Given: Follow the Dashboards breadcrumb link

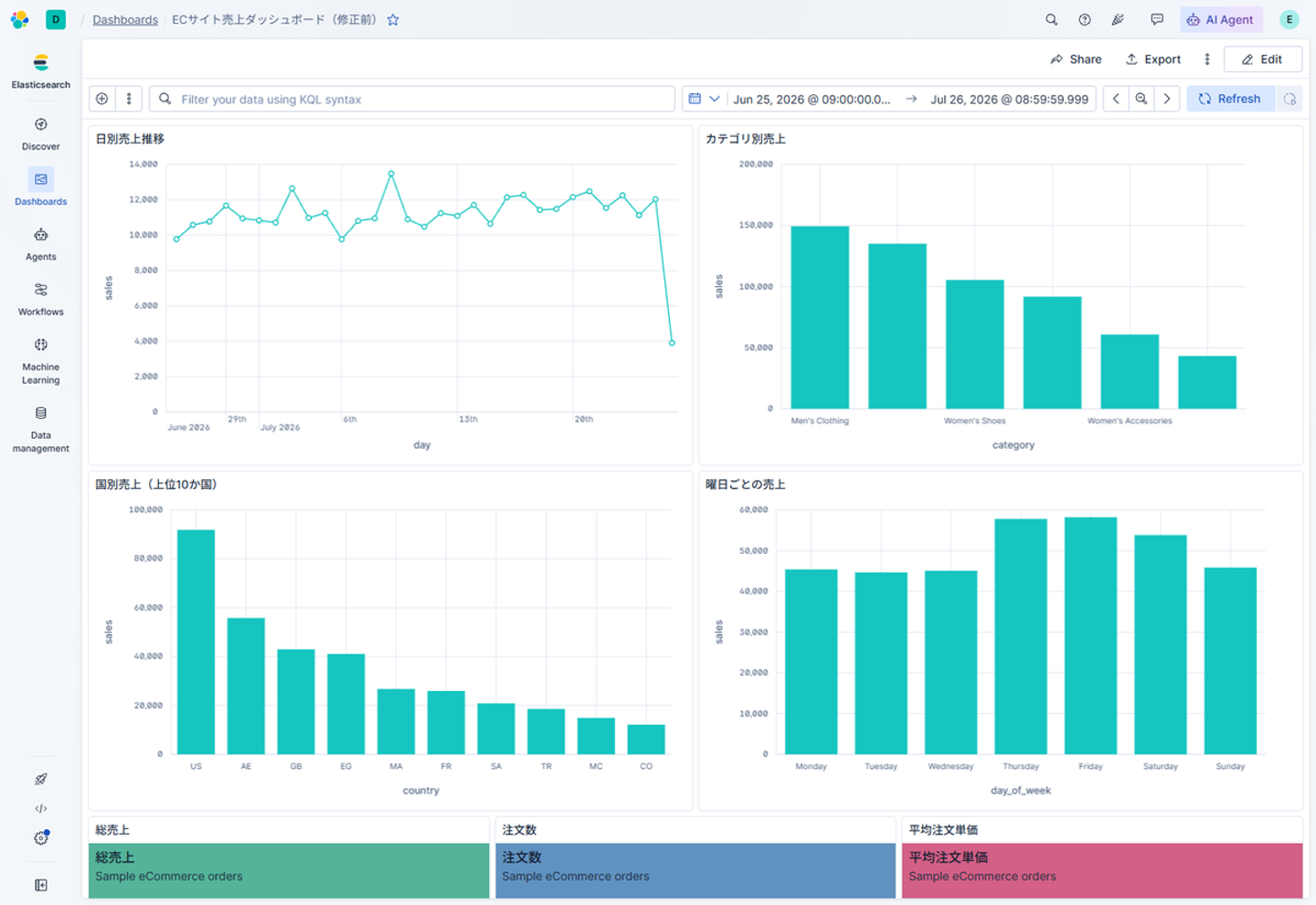Looking at the screenshot, I should coord(125,19).
